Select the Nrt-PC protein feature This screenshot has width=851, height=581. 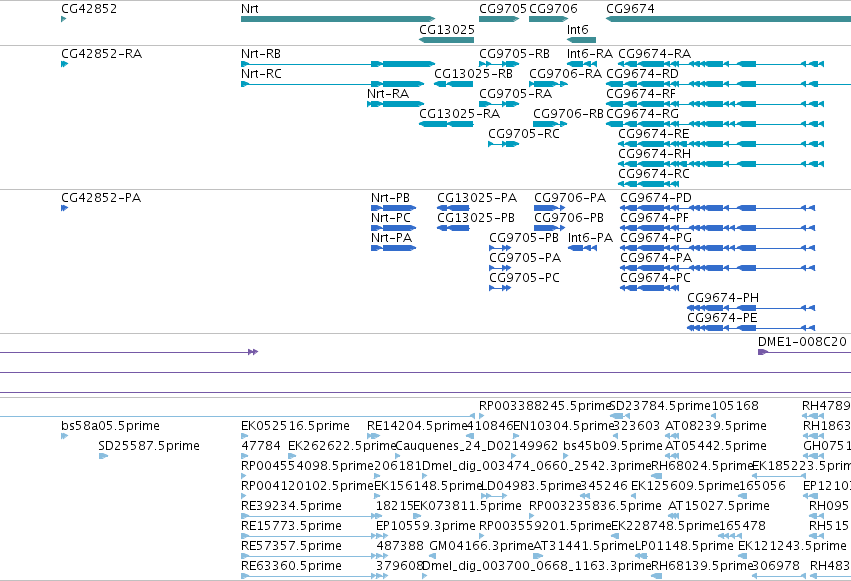coord(393,228)
